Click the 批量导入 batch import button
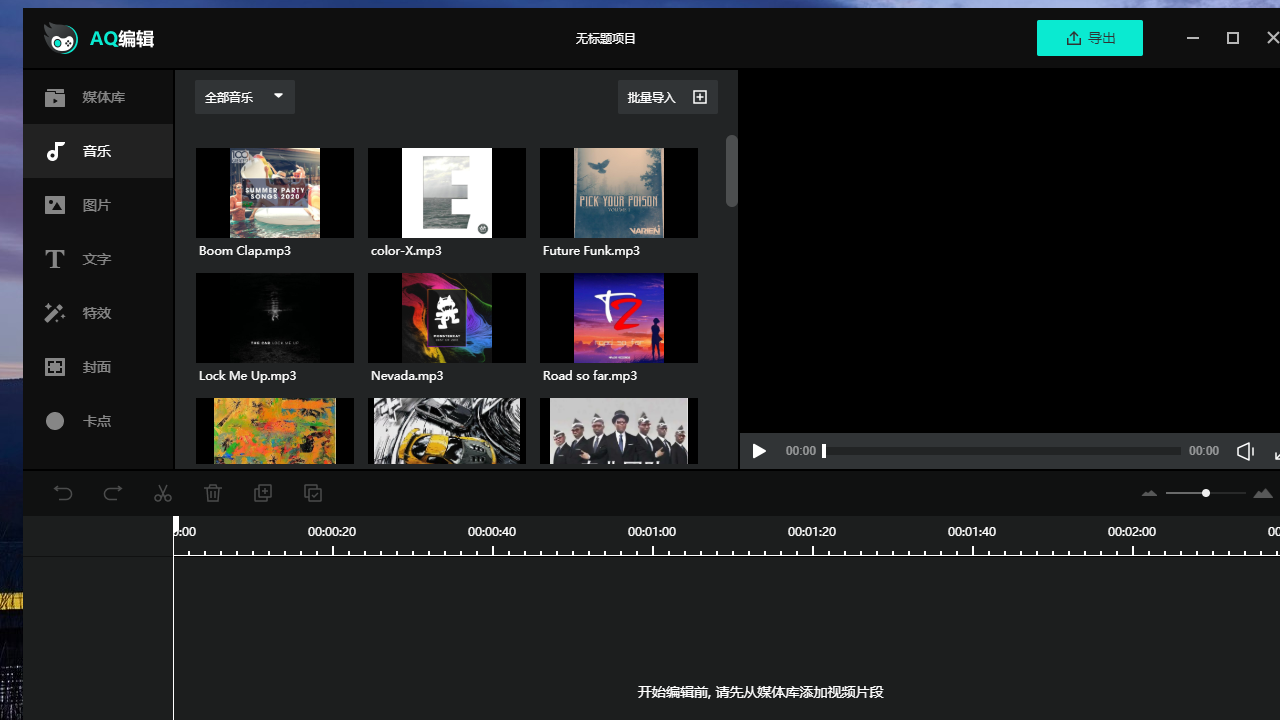Screen dimensions: 1280x720 (667, 97)
